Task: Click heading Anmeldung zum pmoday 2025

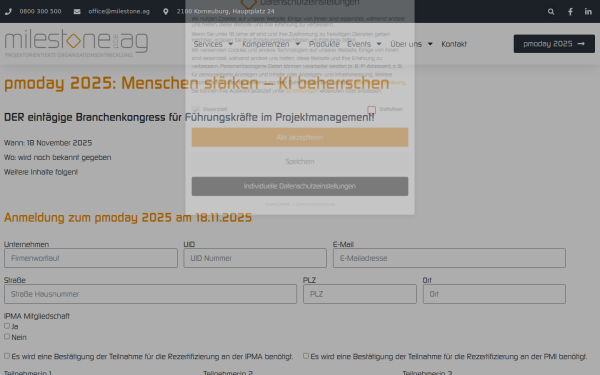Action: [x=128, y=217]
